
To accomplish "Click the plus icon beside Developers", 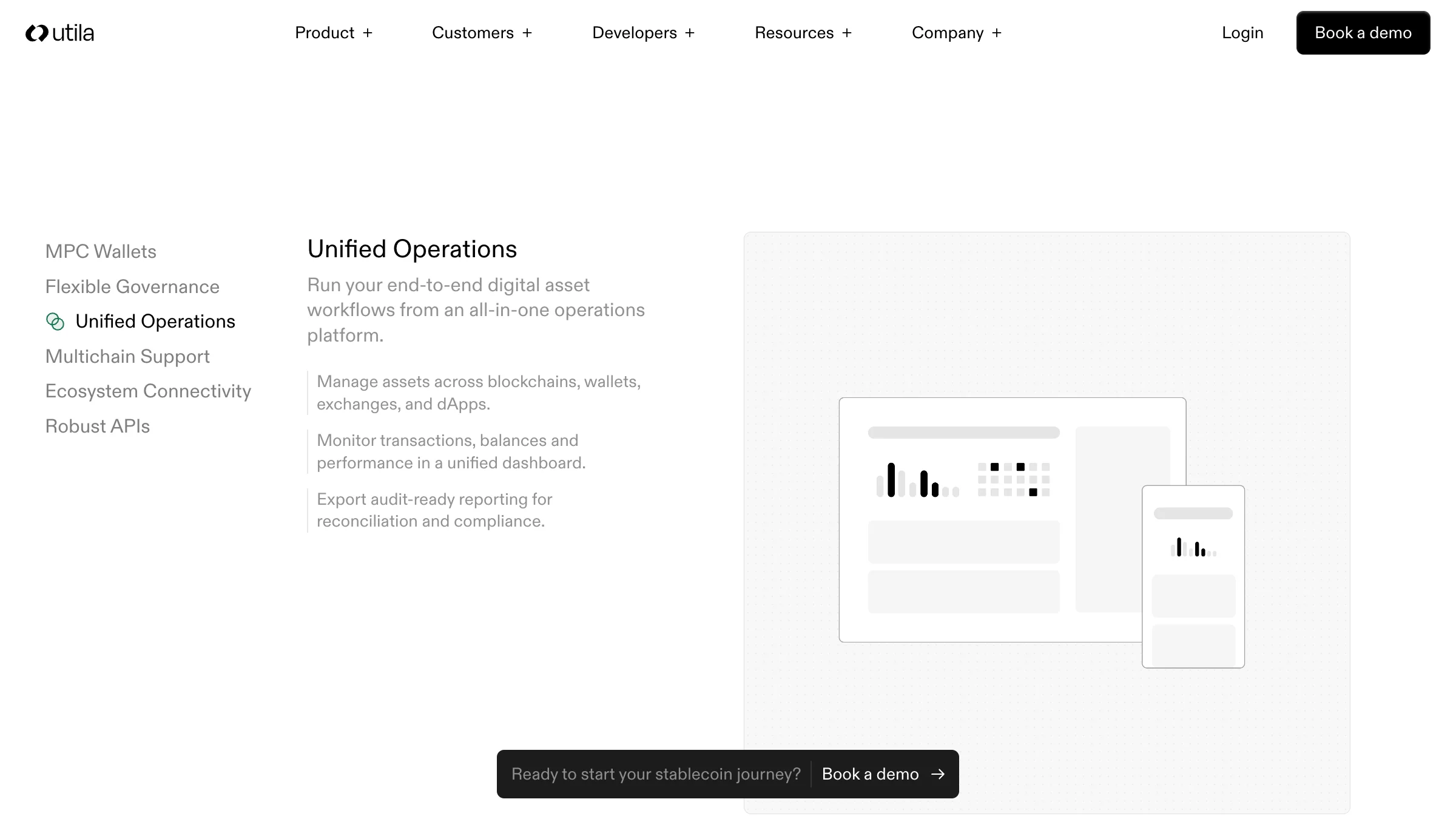I will (x=690, y=33).
